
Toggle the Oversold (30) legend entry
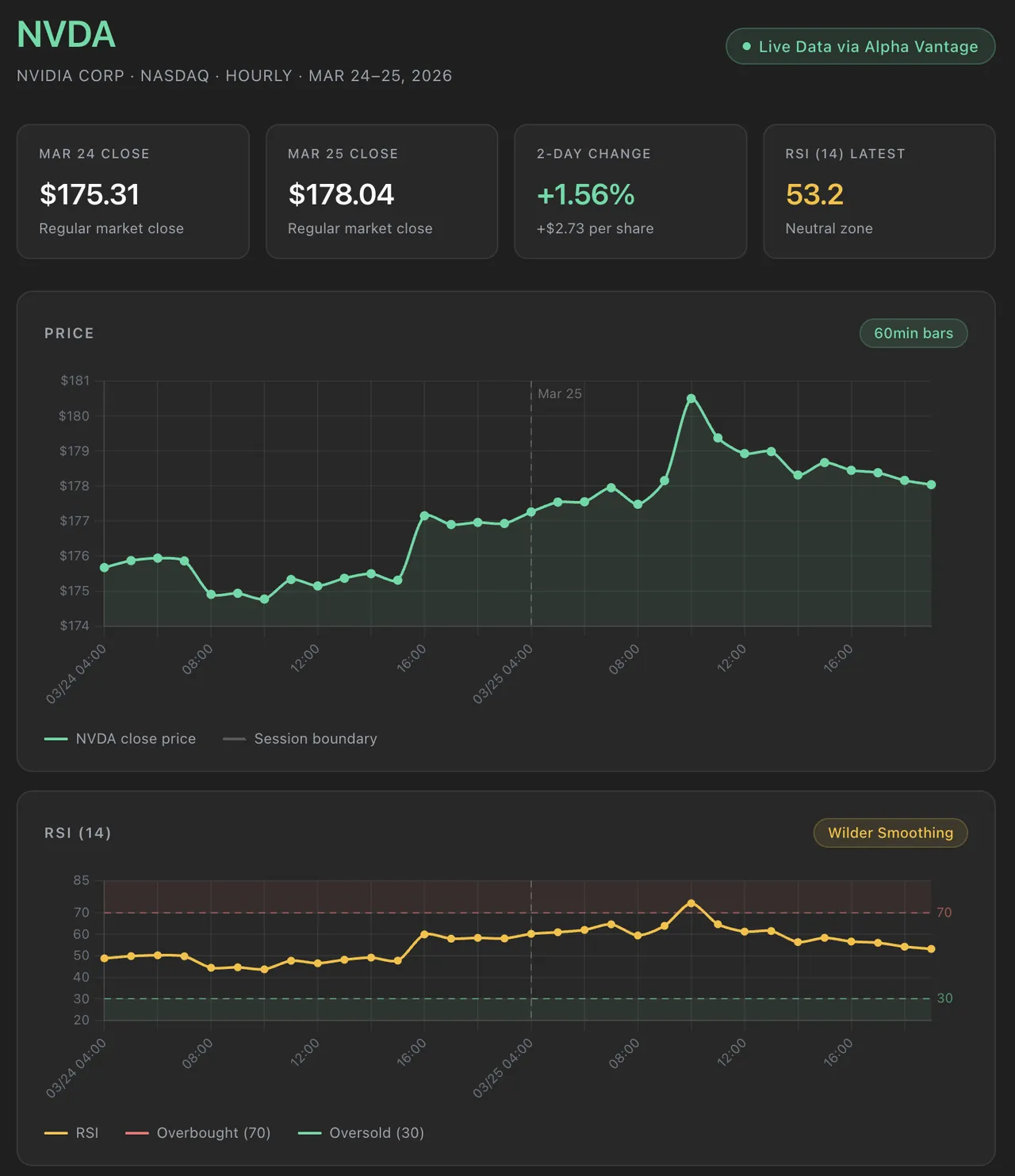point(361,1133)
